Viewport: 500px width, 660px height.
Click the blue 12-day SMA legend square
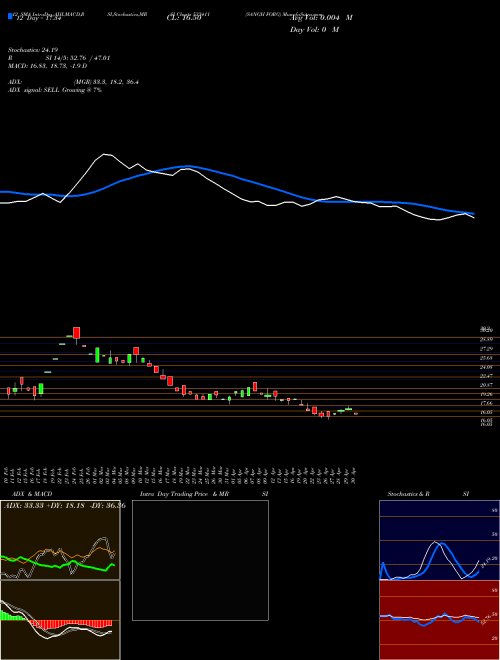(10, 16)
